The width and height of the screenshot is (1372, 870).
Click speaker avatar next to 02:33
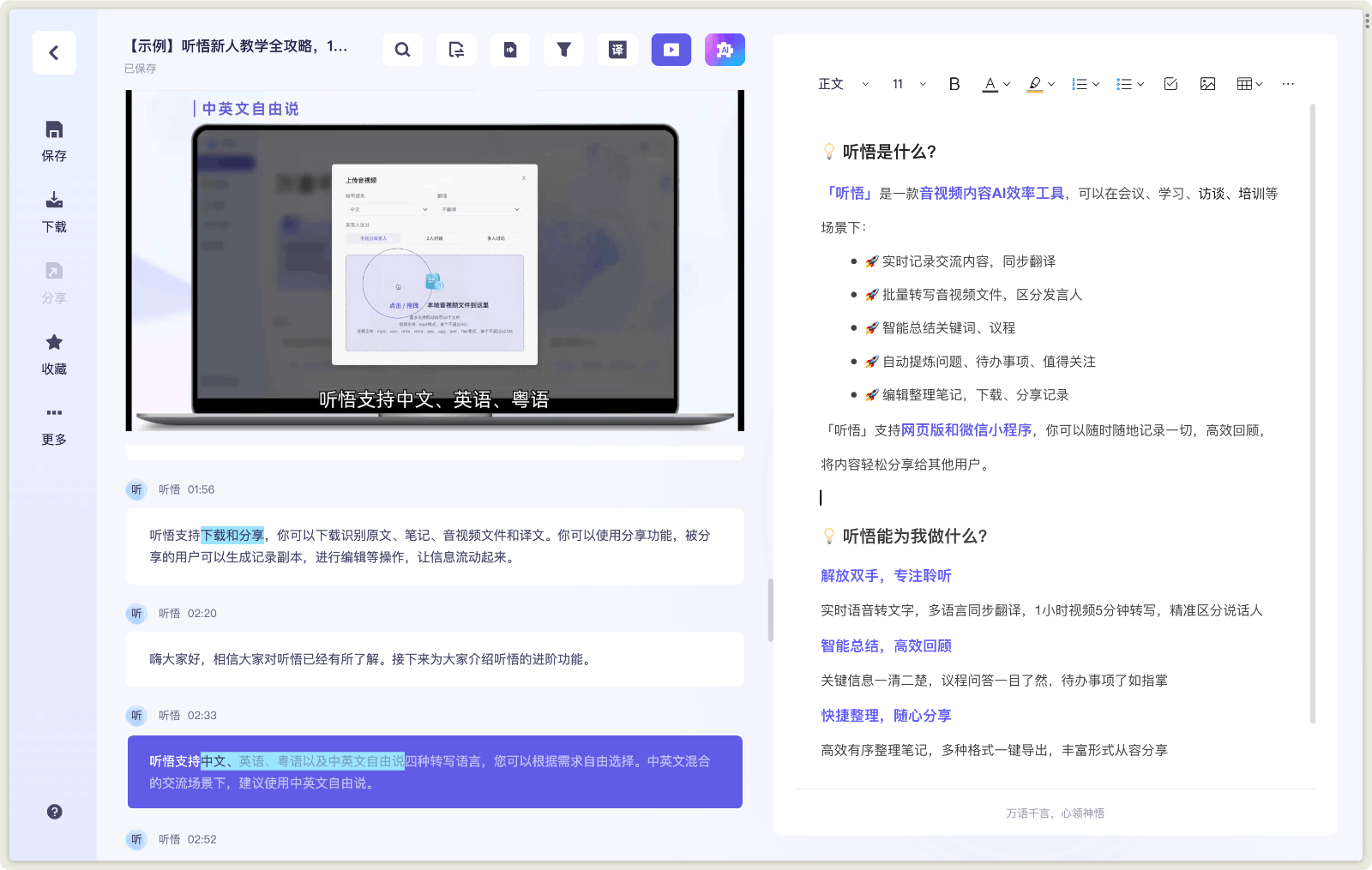pos(136,716)
